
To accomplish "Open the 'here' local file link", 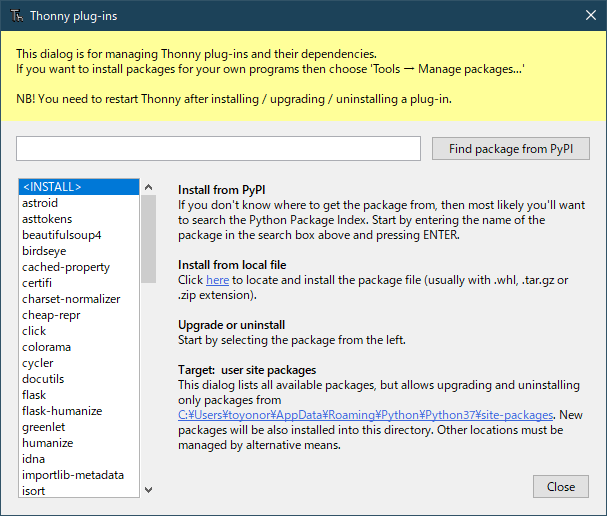I will (x=218, y=280).
